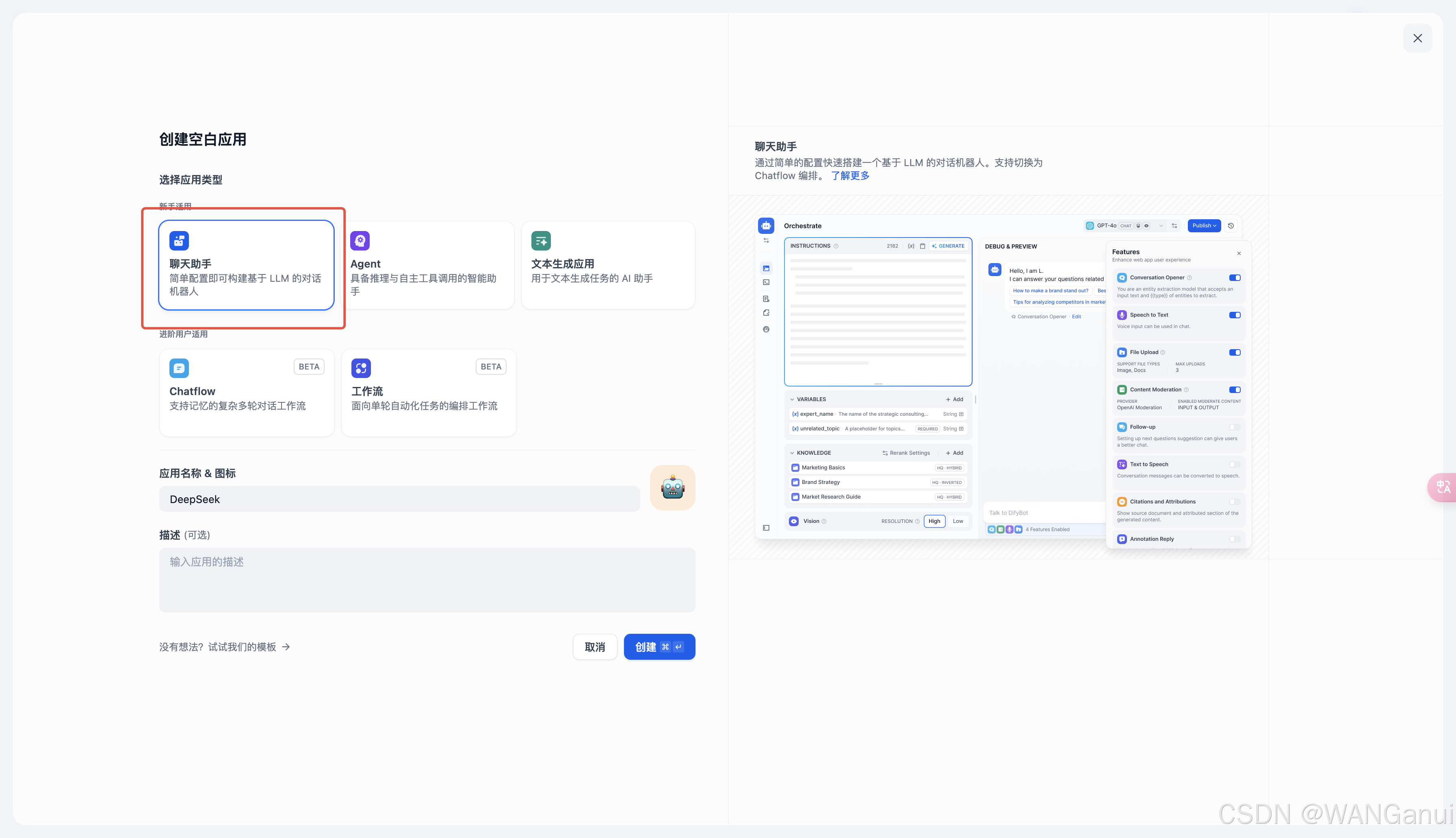Click the 取消 cancel button
The width and height of the screenshot is (1456, 838).
tap(594, 647)
